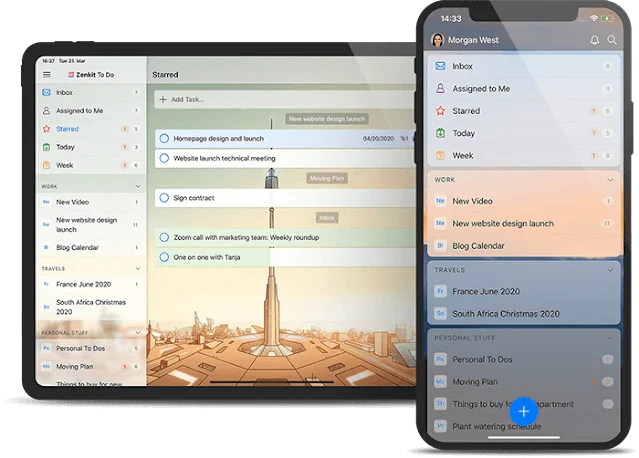Click the Add Task input field

click(x=285, y=99)
